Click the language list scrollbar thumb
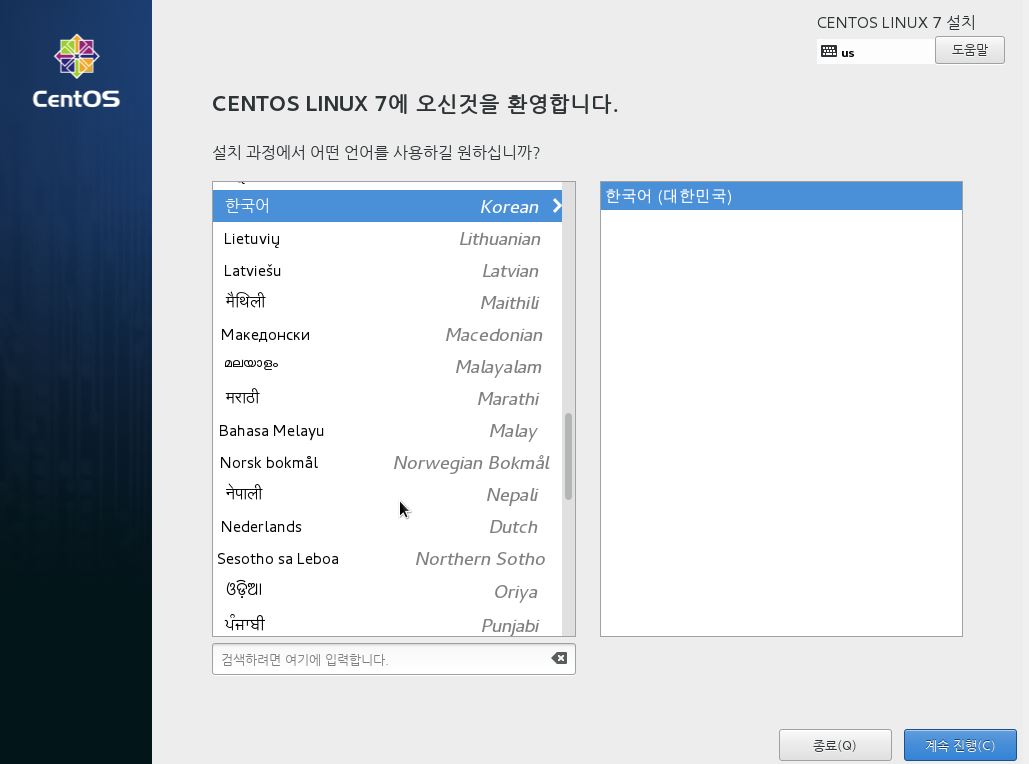This screenshot has height=764, width=1029. click(568, 456)
